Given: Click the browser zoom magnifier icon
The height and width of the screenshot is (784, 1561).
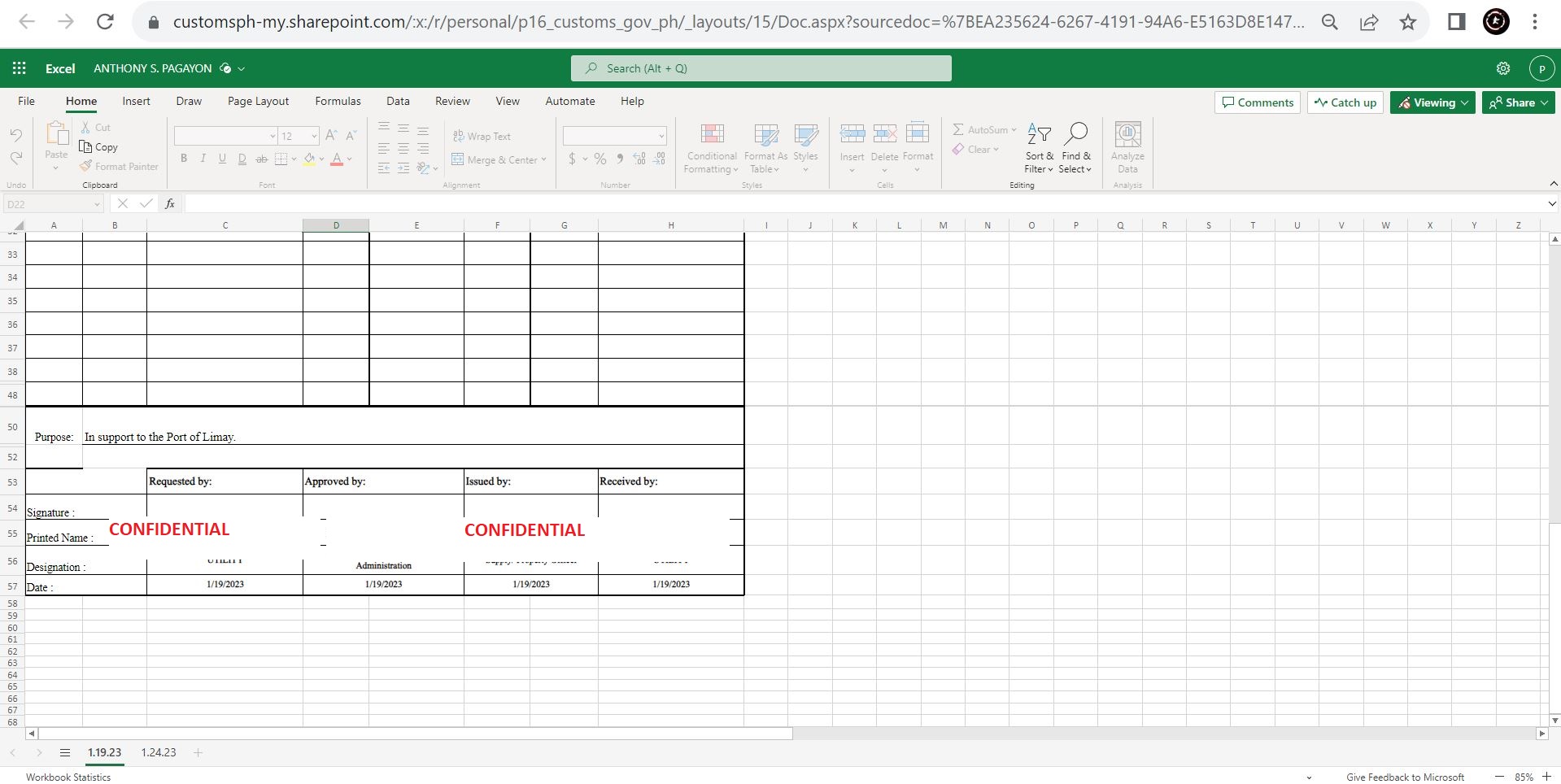Looking at the screenshot, I should point(1330,22).
